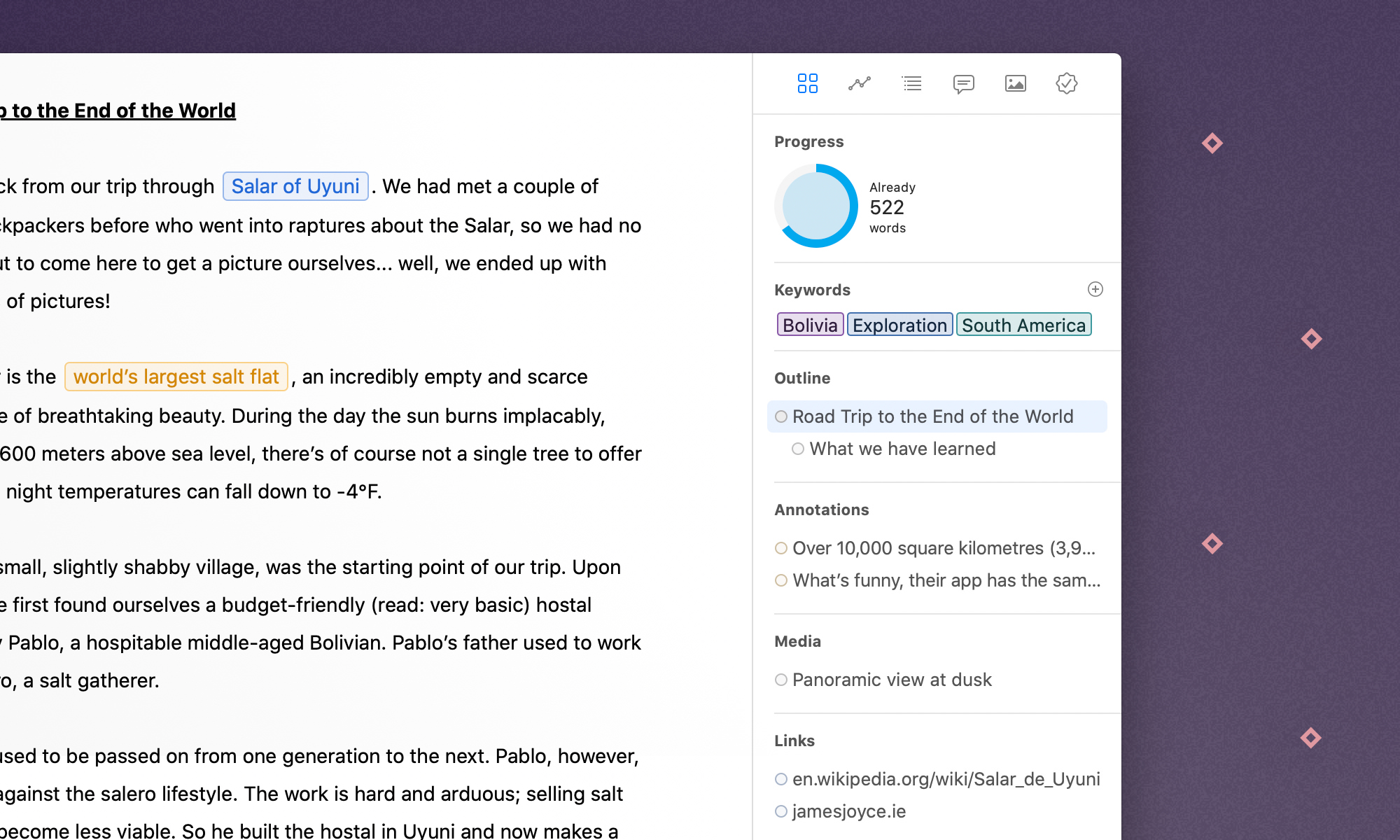
Task: Add a new keyword with the plus icon
Action: [1095, 289]
